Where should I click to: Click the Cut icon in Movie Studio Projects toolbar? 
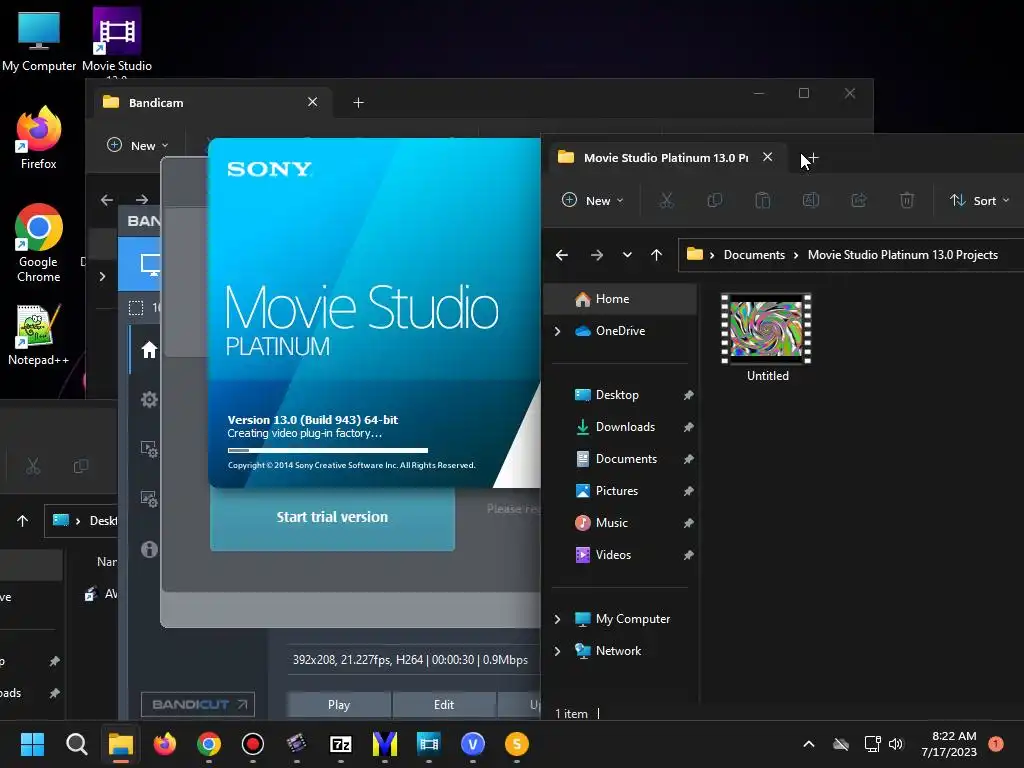click(x=666, y=200)
